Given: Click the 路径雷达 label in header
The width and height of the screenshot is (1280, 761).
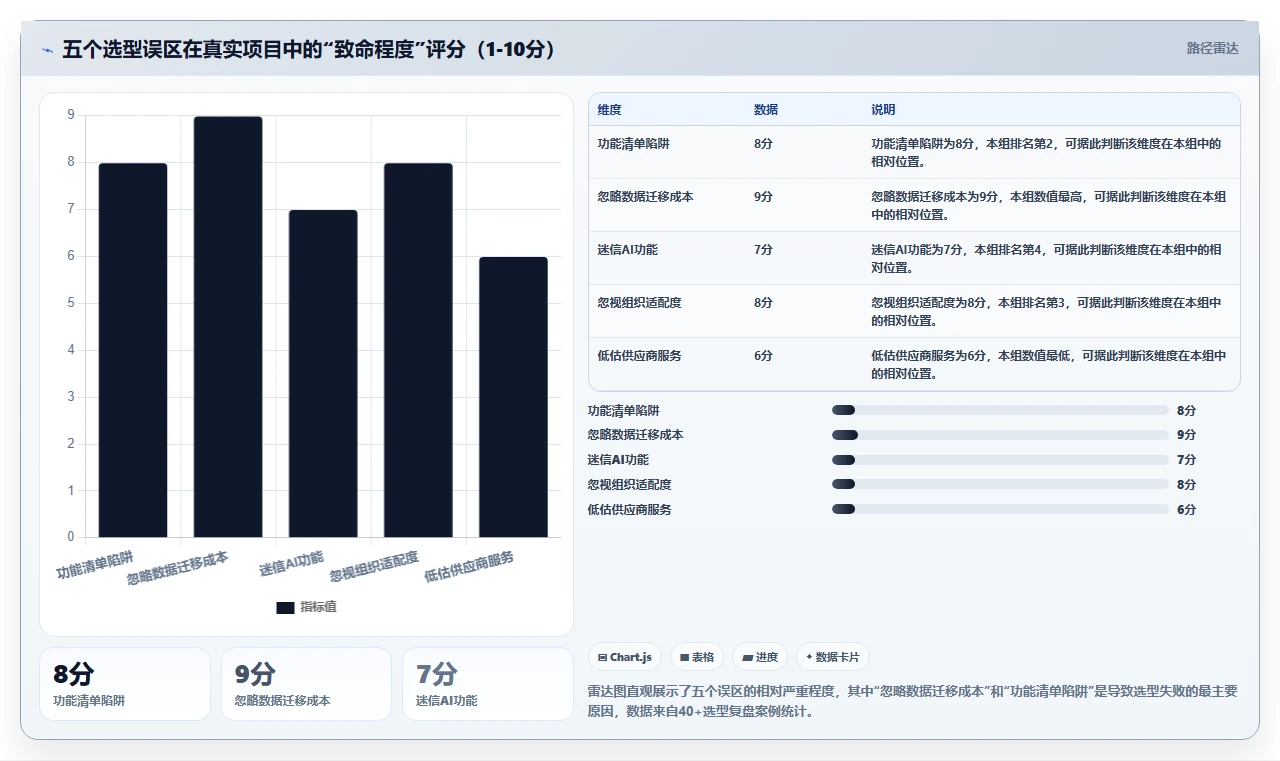Looking at the screenshot, I should tap(1212, 48).
